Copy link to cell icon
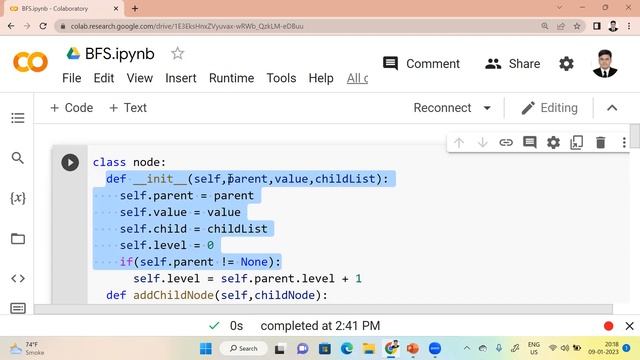This screenshot has height=360, width=640. (x=506, y=142)
